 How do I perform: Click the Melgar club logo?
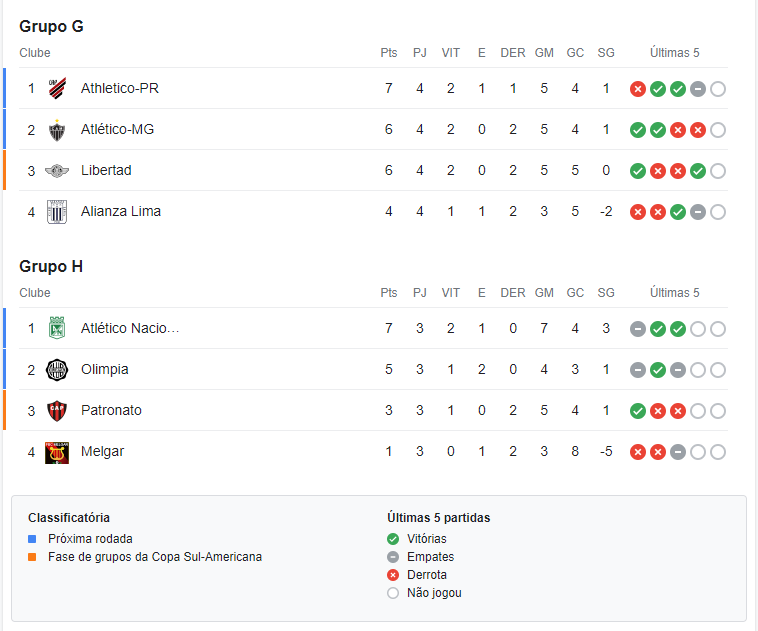tap(57, 453)
